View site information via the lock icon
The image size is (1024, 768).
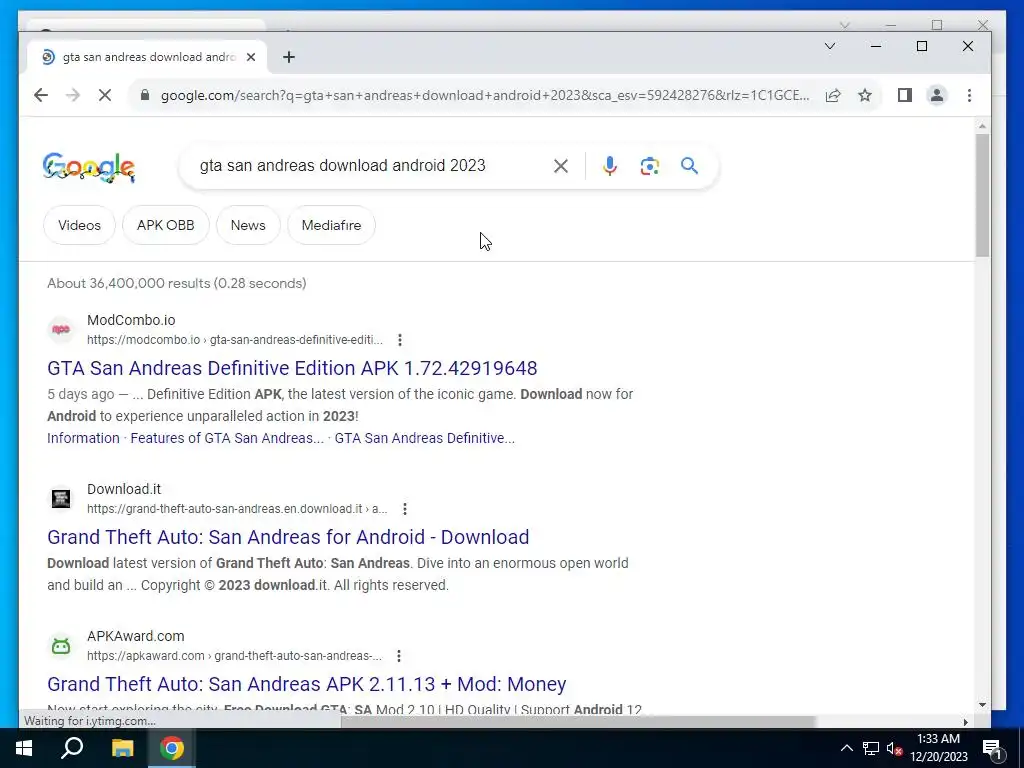pos(145,95)
